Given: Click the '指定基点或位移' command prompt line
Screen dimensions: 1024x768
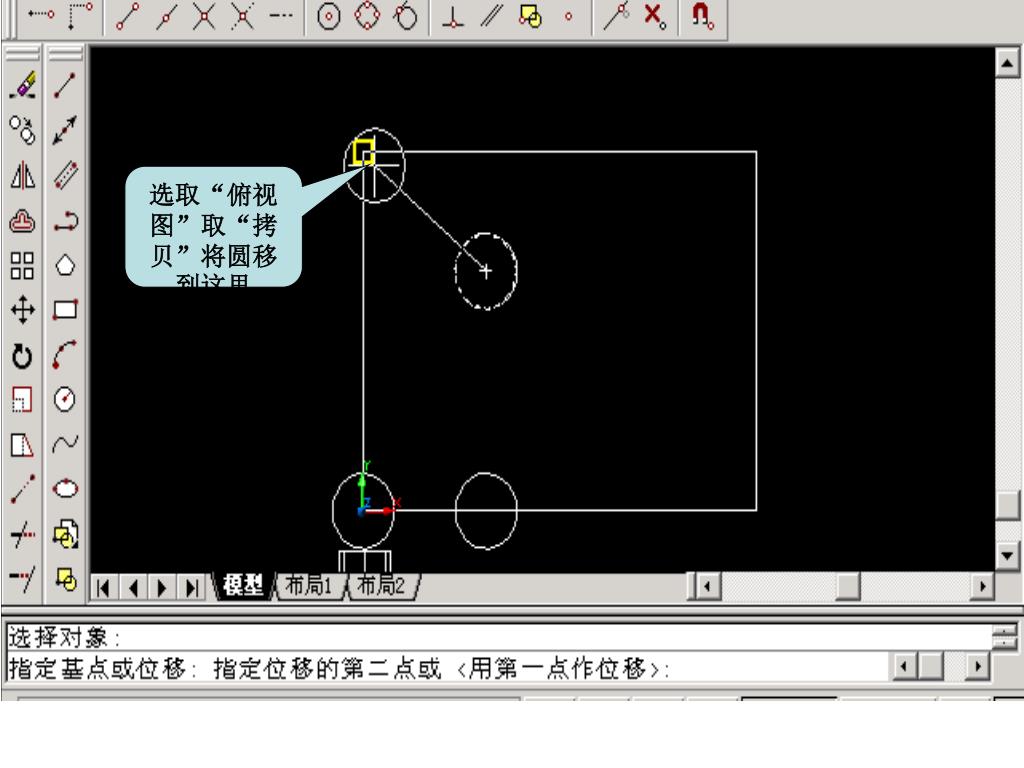Looking at the screenshot, I should click(x=340, y=668).
